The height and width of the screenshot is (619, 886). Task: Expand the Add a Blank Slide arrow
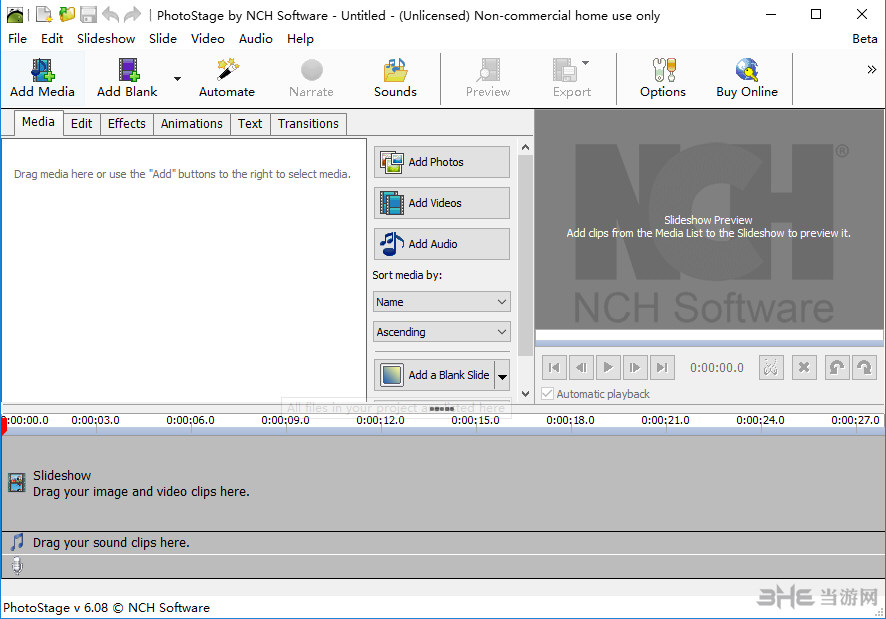[502, 376]
